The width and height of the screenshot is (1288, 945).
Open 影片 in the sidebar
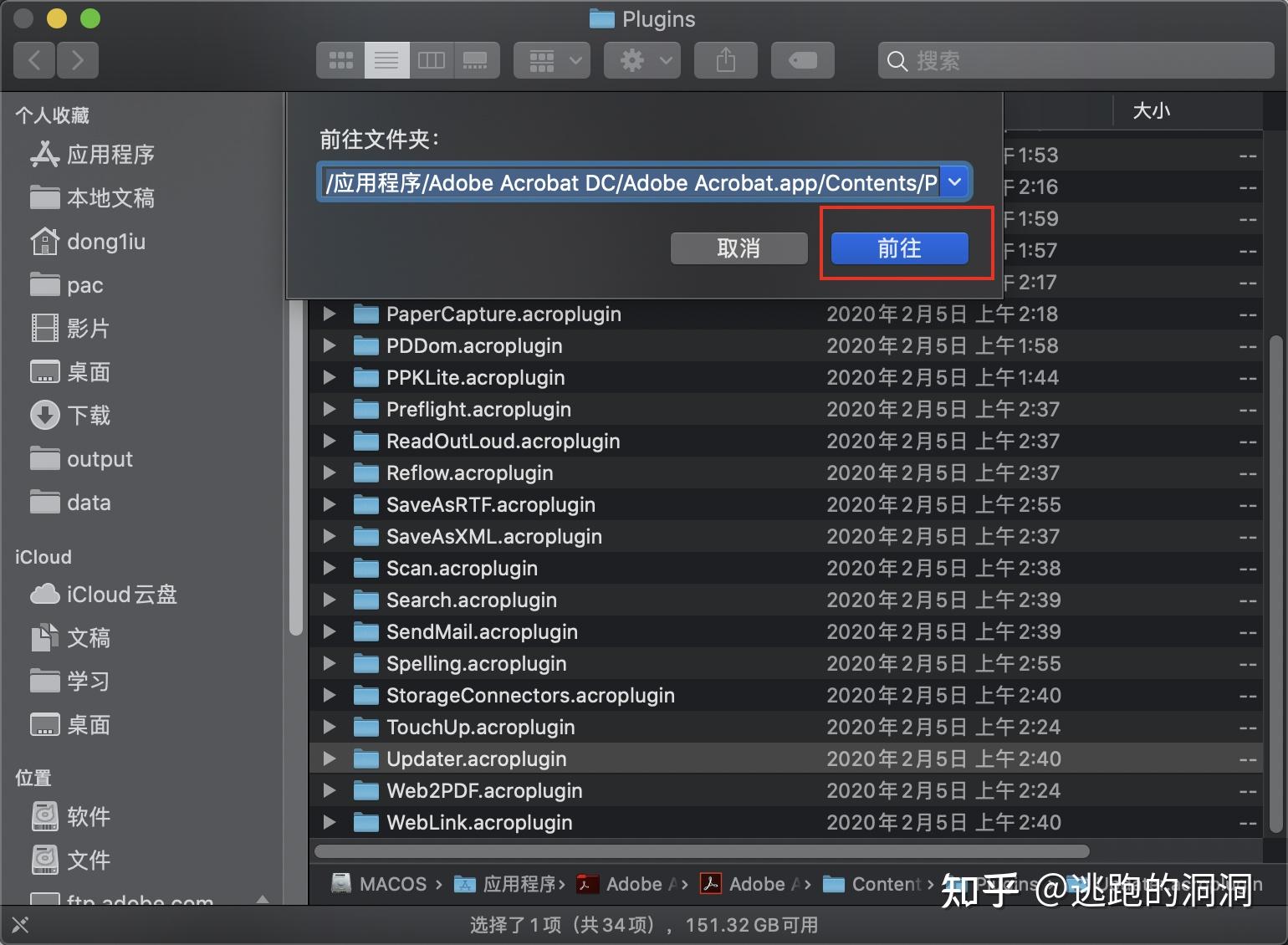70,329
